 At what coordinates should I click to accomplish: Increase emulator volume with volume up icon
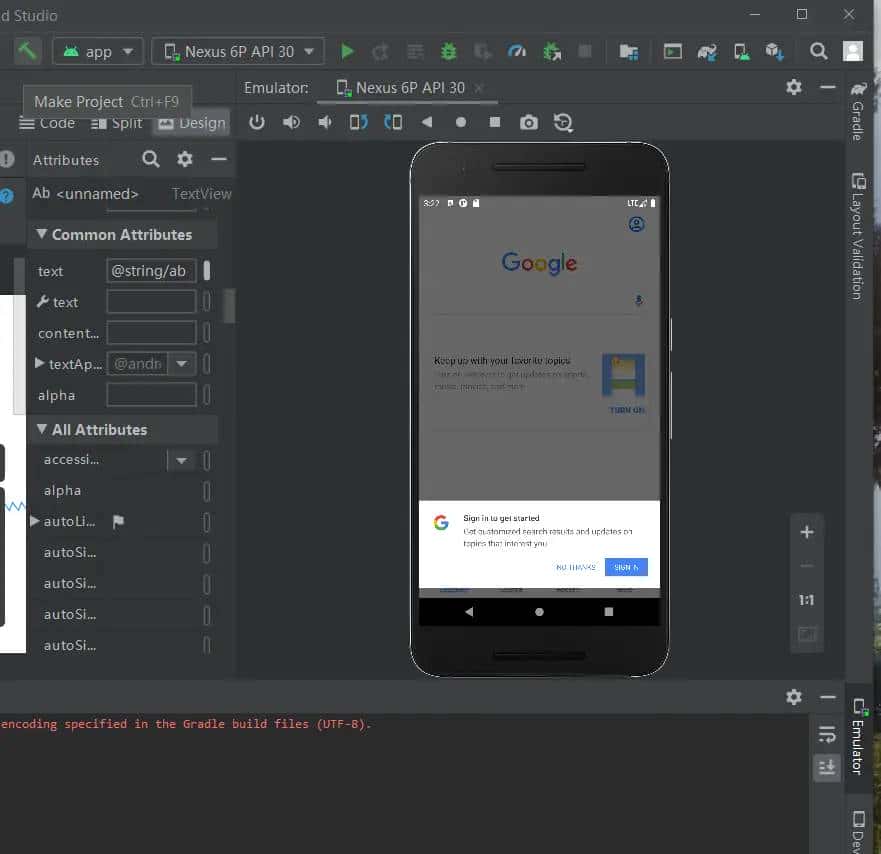291,122
